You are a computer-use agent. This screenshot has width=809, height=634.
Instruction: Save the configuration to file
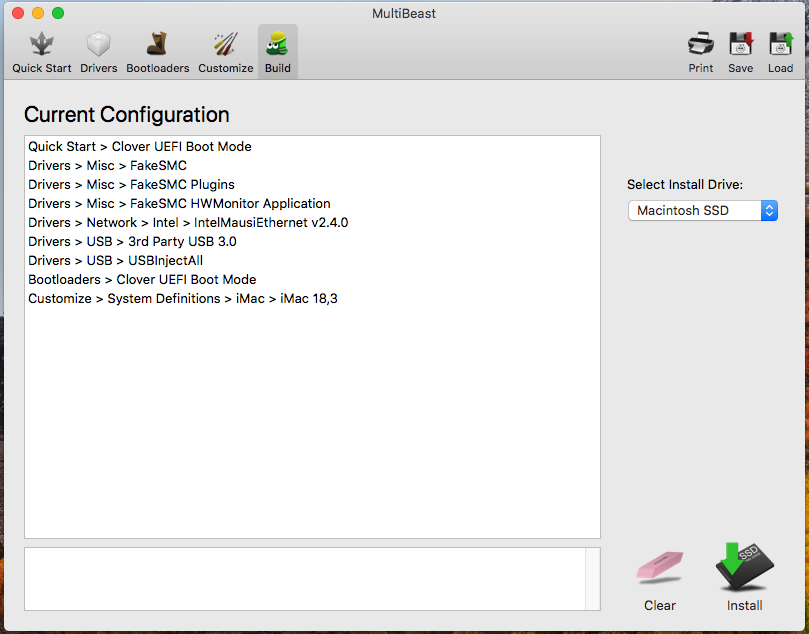740,52
